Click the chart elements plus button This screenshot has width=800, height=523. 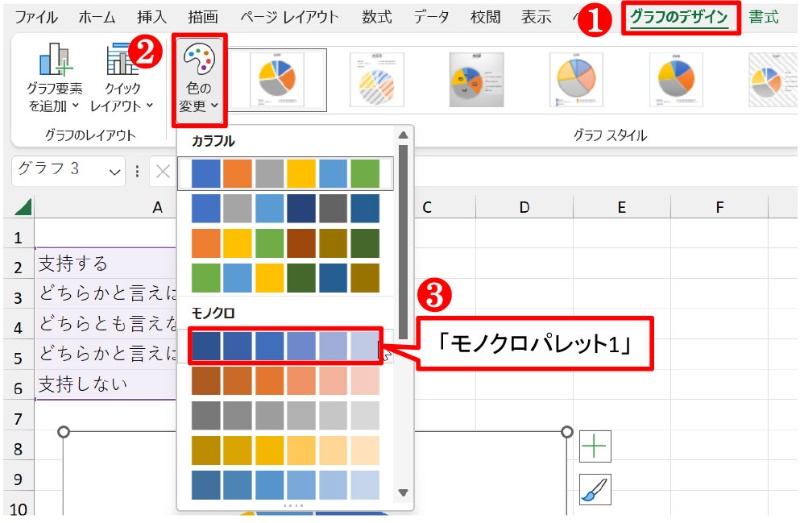tap(595, 446)
